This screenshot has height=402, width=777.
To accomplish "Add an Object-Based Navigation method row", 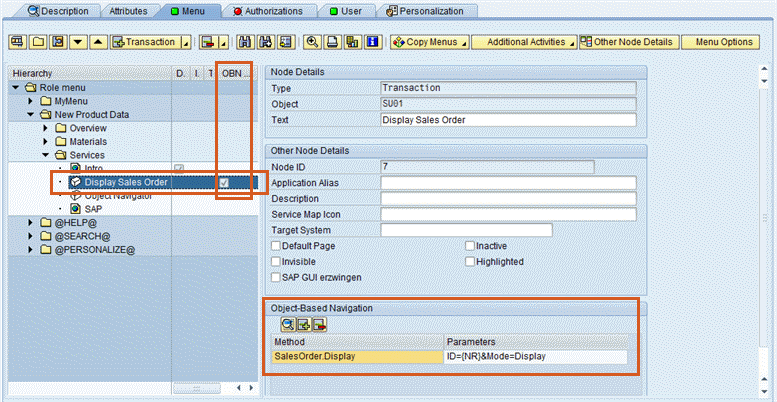I will (x=304, y=325).
